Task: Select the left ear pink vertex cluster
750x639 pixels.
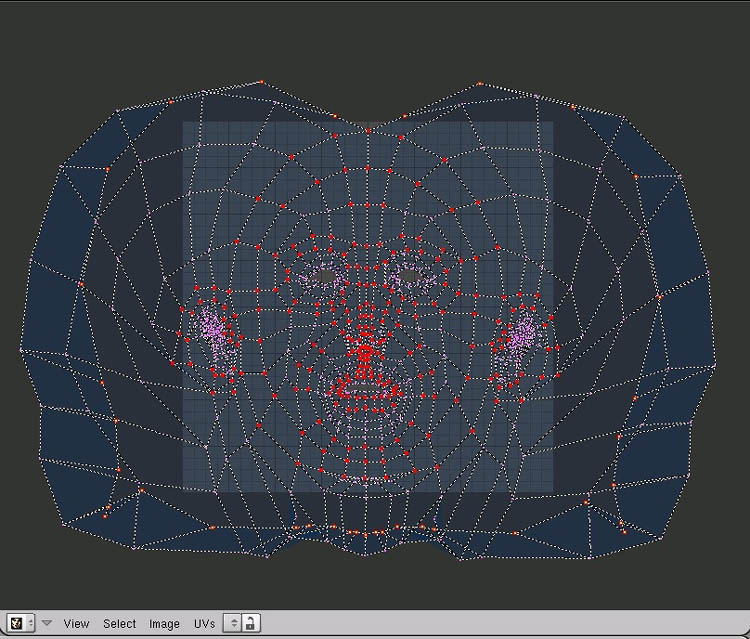Action: (x=212, y=328)
